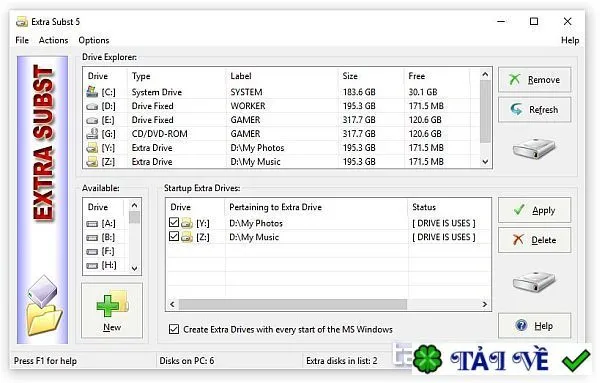Click Drive Explorer vertical scrollbar thumb
Screen dimensions: 600x383
pyautogui.click(x=485, y=111)
